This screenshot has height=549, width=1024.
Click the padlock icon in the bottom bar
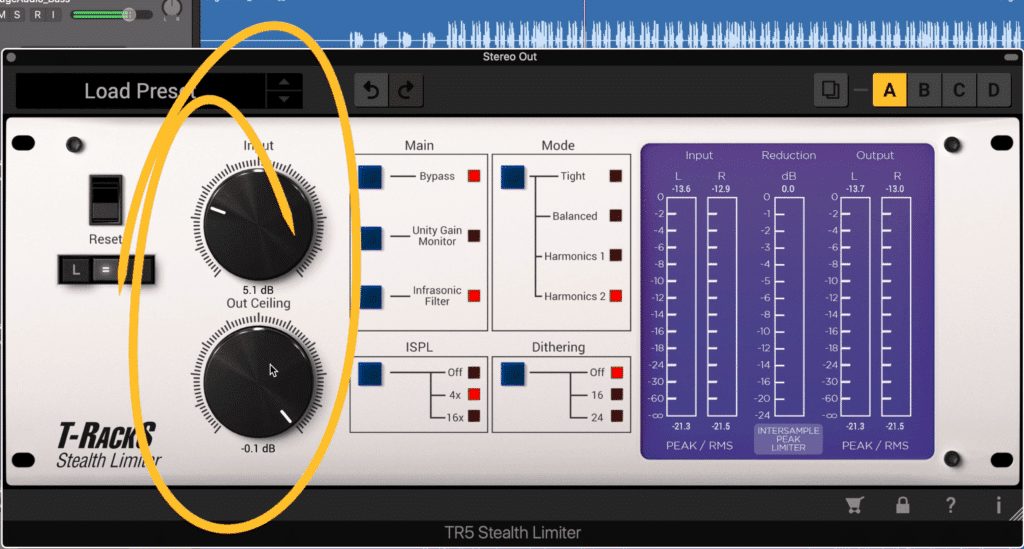[x=903, y=505]
